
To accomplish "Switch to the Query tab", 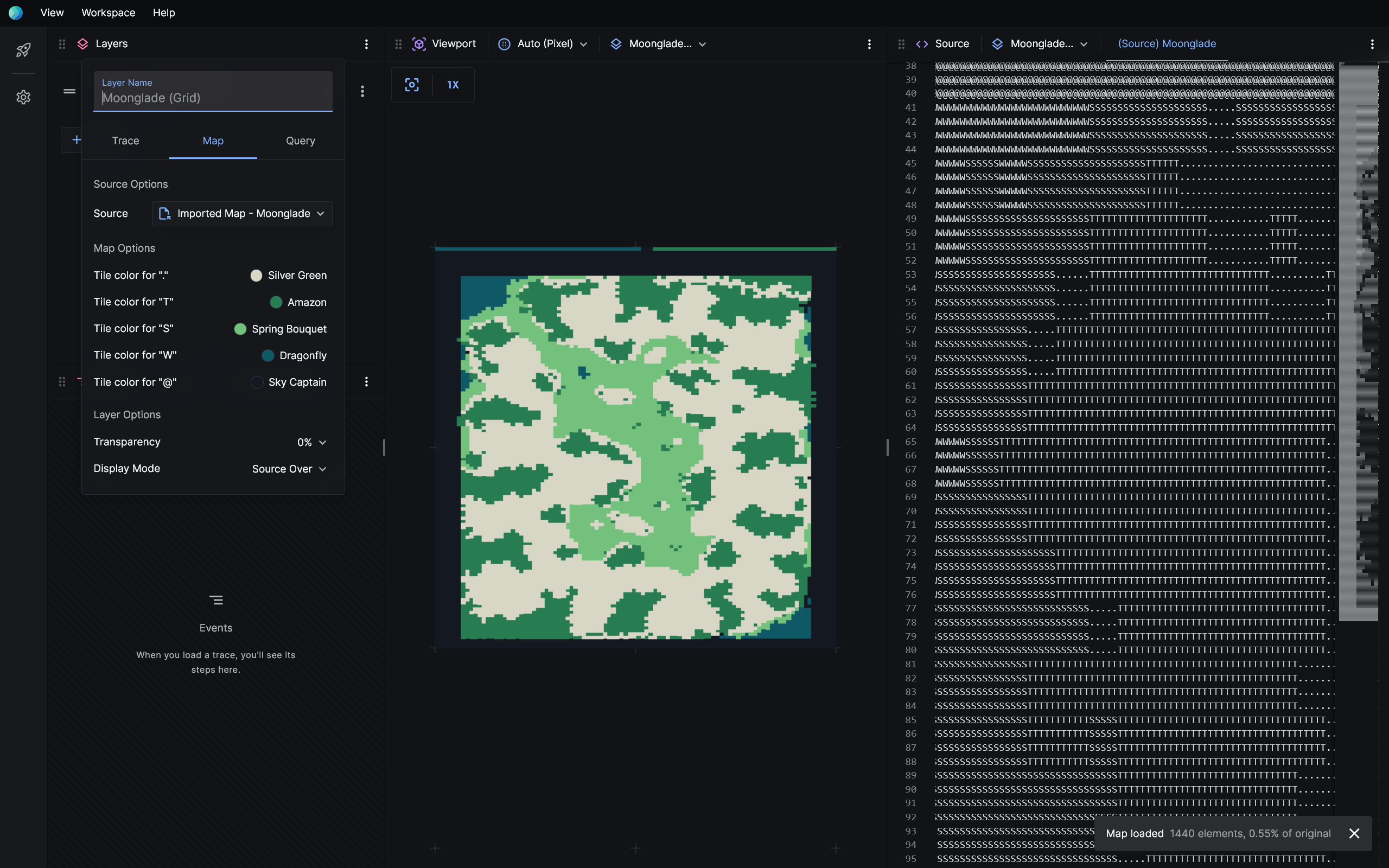I will (x=301, y=141).
